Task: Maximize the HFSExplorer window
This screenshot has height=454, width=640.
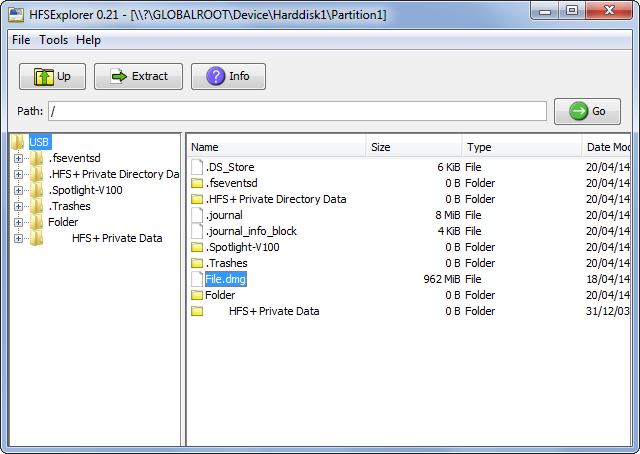Action: [572, 11]
